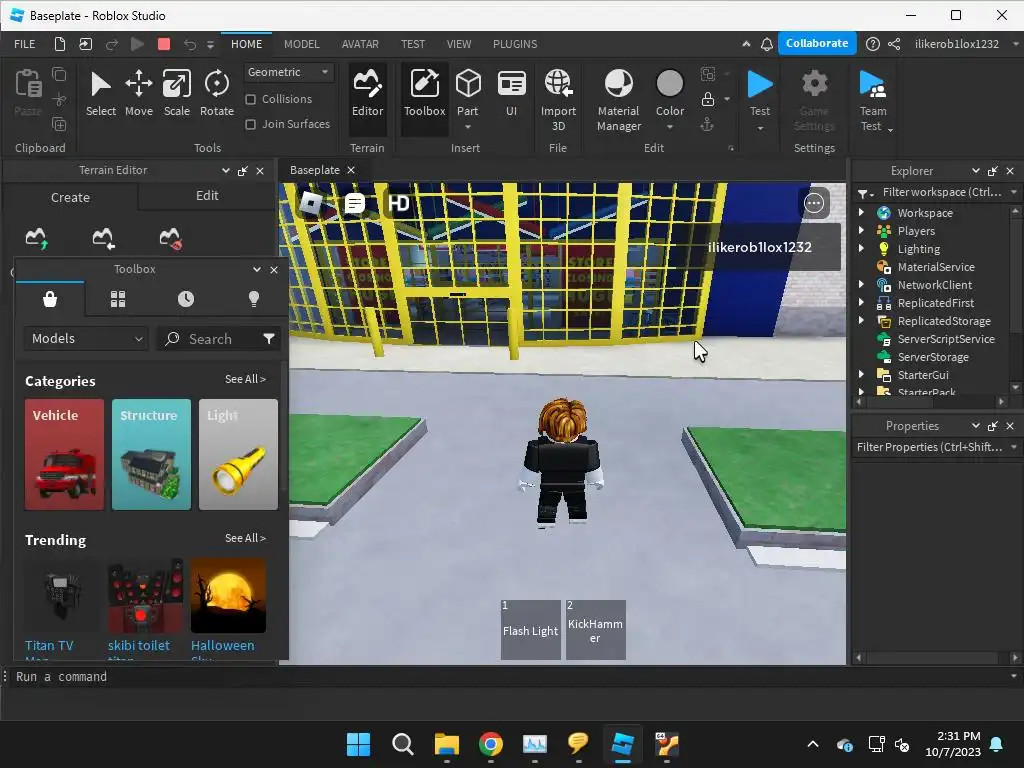Open the Toolbox Creations lightbulb tab

[253, 299]
